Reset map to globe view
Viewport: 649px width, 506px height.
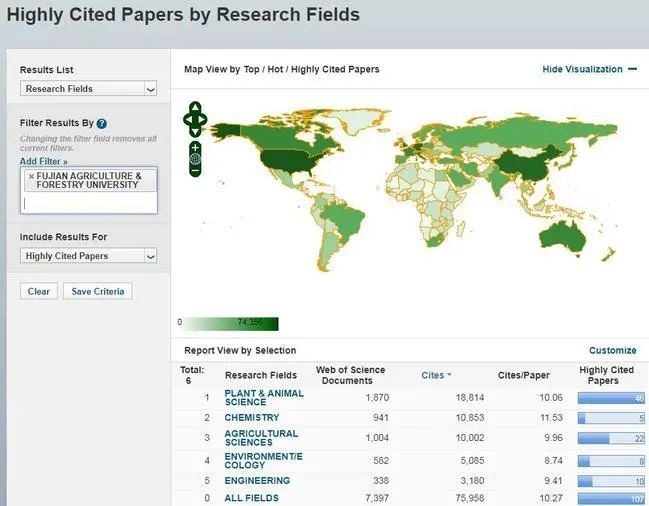195,159
